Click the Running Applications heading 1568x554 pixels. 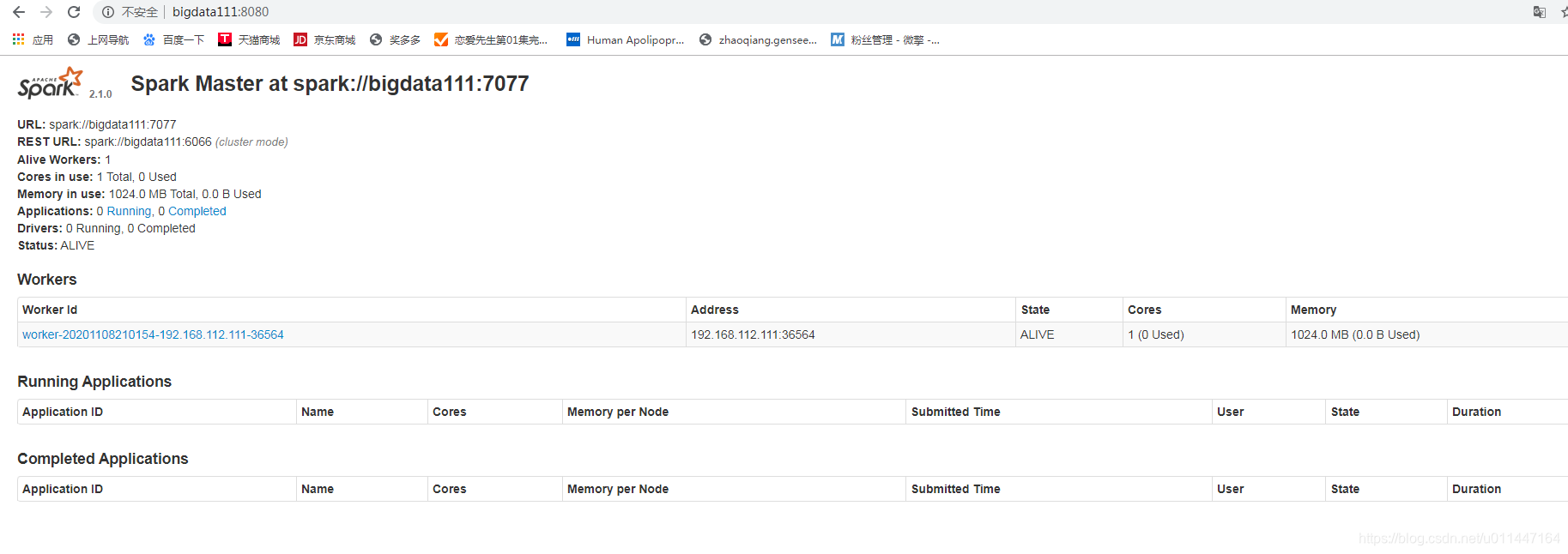click(94, 382)
